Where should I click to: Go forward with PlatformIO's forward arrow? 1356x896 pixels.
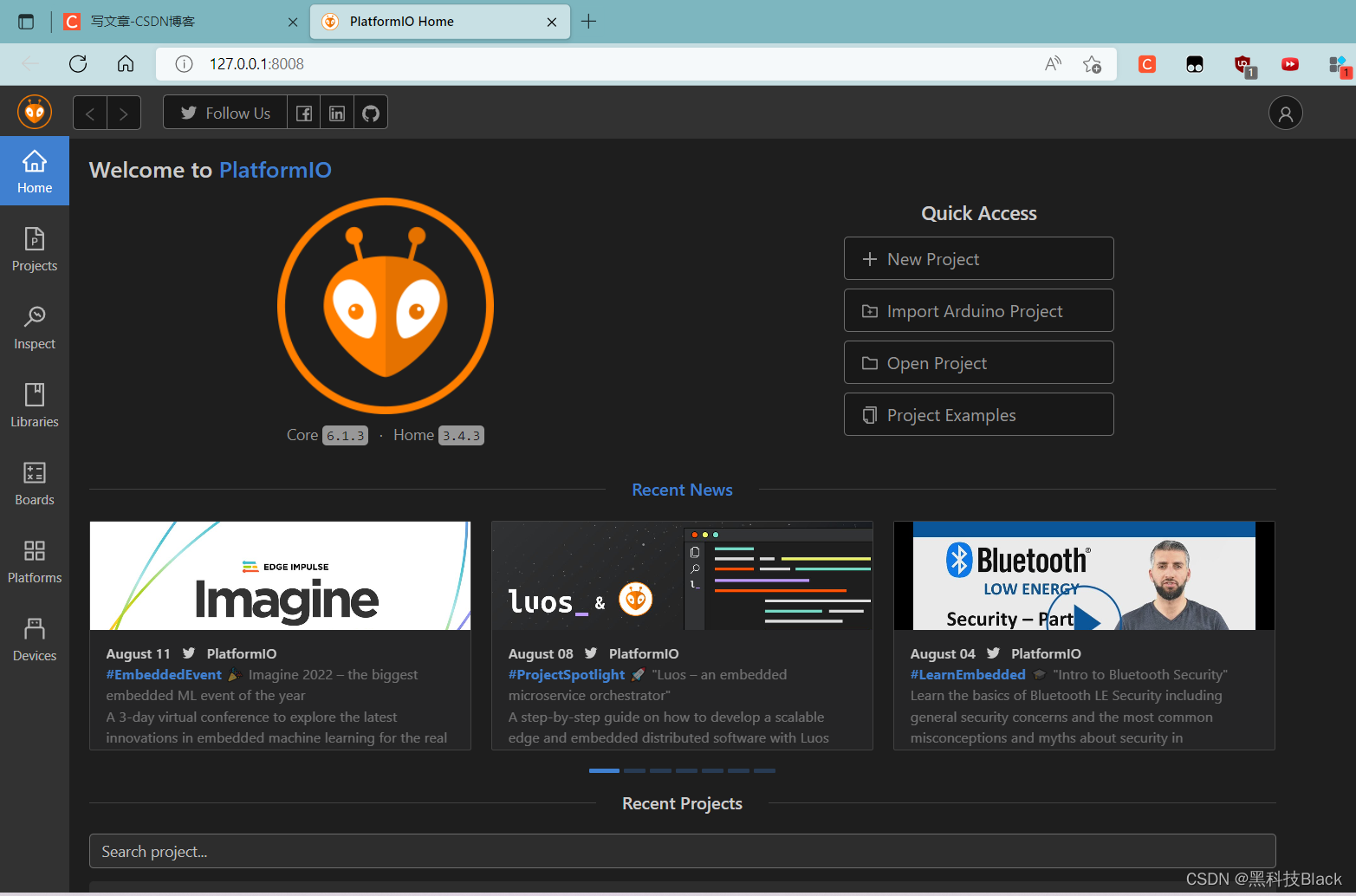(124, 113)
